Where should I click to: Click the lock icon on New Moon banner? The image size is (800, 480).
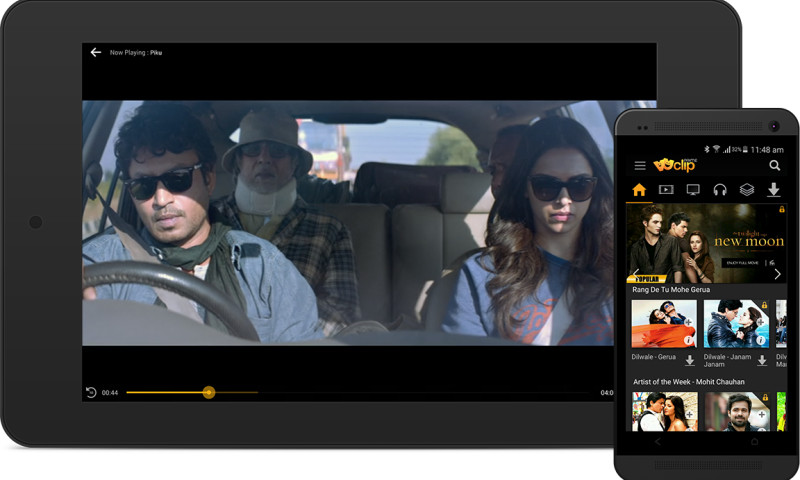tap(781, 209)
